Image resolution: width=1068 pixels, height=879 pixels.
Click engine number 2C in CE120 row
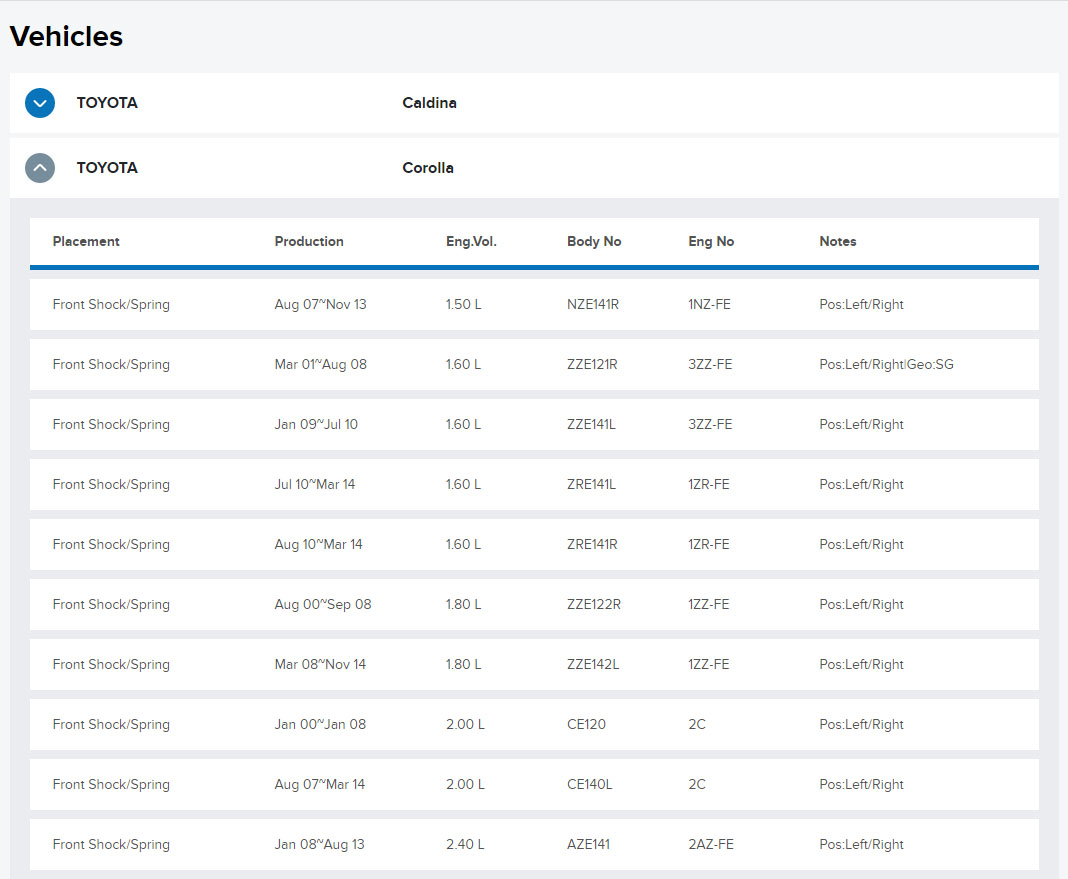point(697,724)
